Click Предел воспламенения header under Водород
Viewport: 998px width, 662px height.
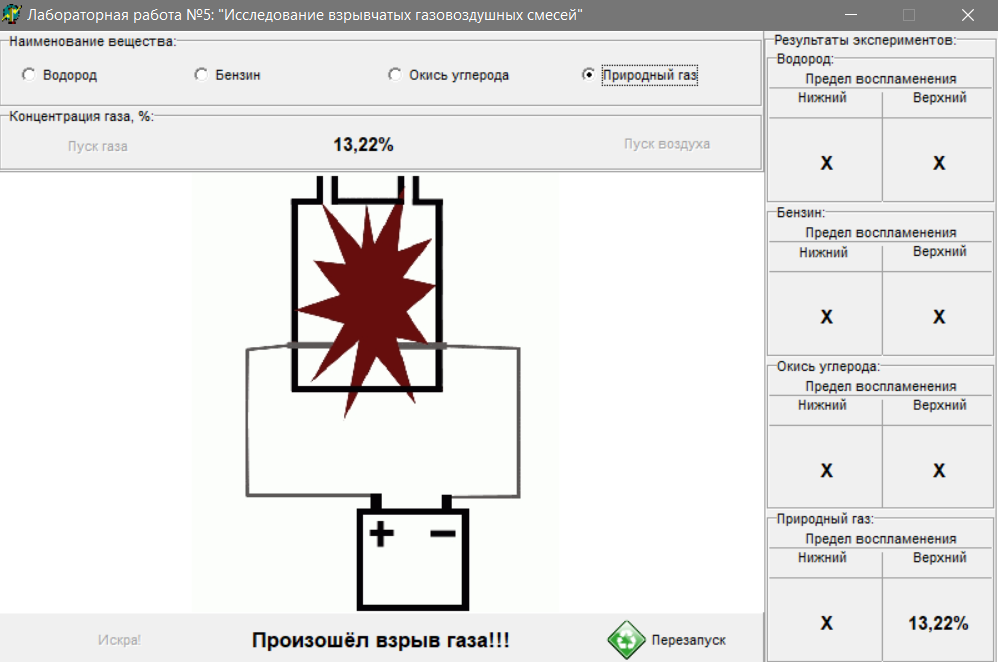point(881,79)
